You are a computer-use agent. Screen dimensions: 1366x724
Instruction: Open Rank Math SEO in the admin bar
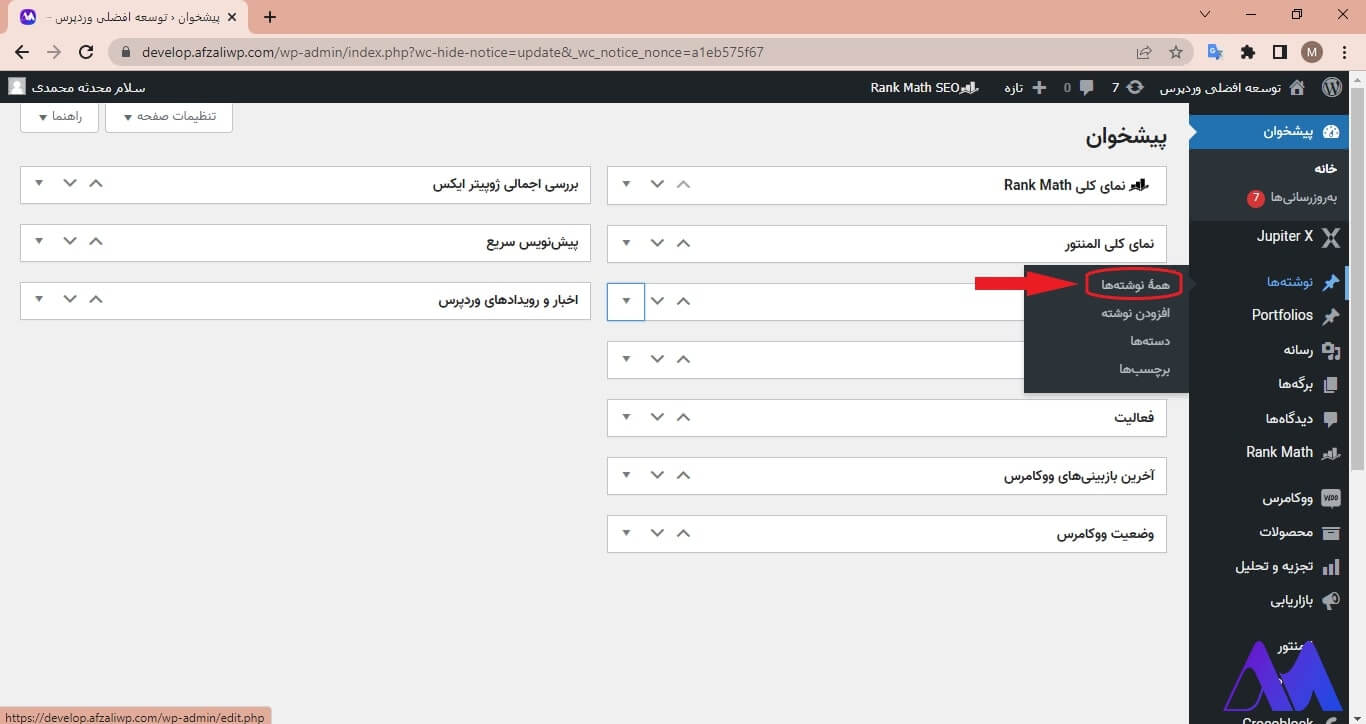tap(924, 88)
